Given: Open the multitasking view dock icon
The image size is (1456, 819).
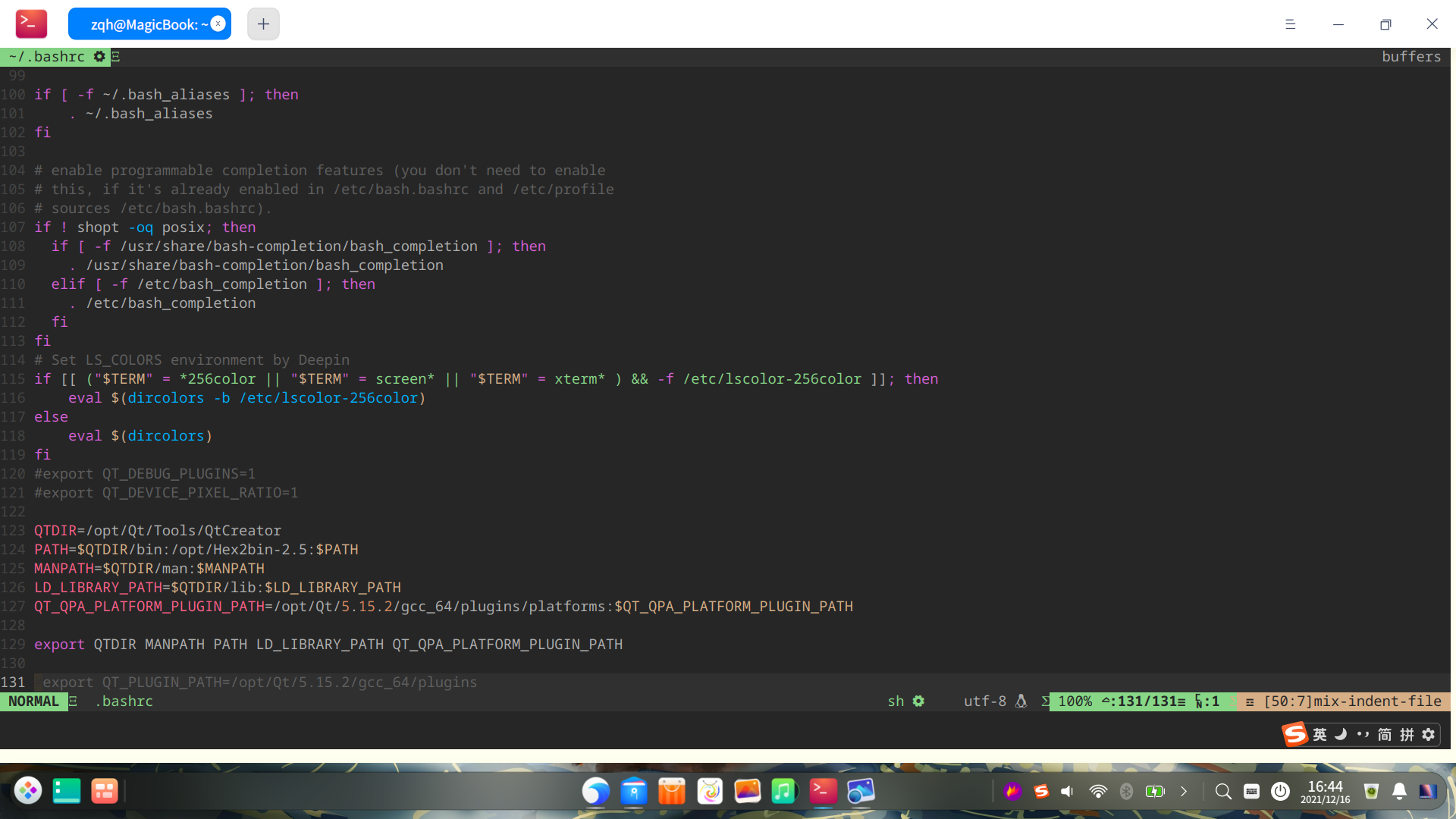Looking at the screenshot, I should click(105, 791).
